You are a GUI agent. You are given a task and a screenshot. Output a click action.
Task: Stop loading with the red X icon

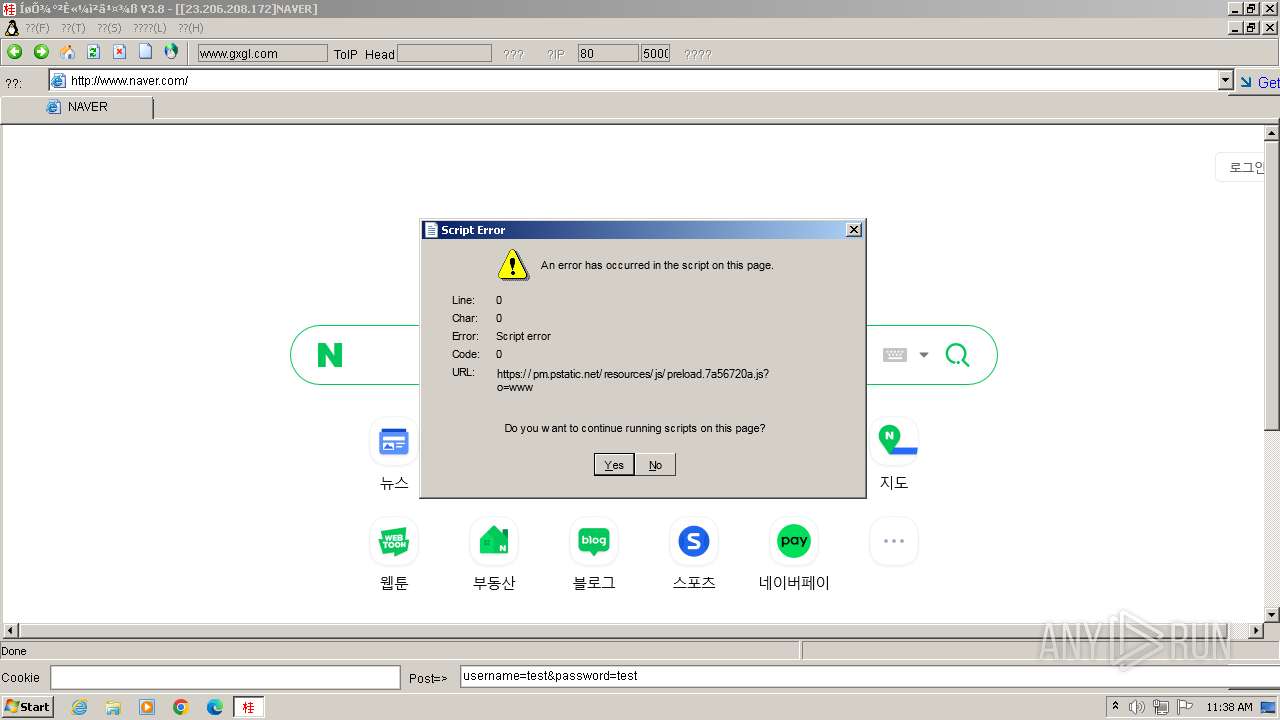pyautogui.click(x=119, y=52)
